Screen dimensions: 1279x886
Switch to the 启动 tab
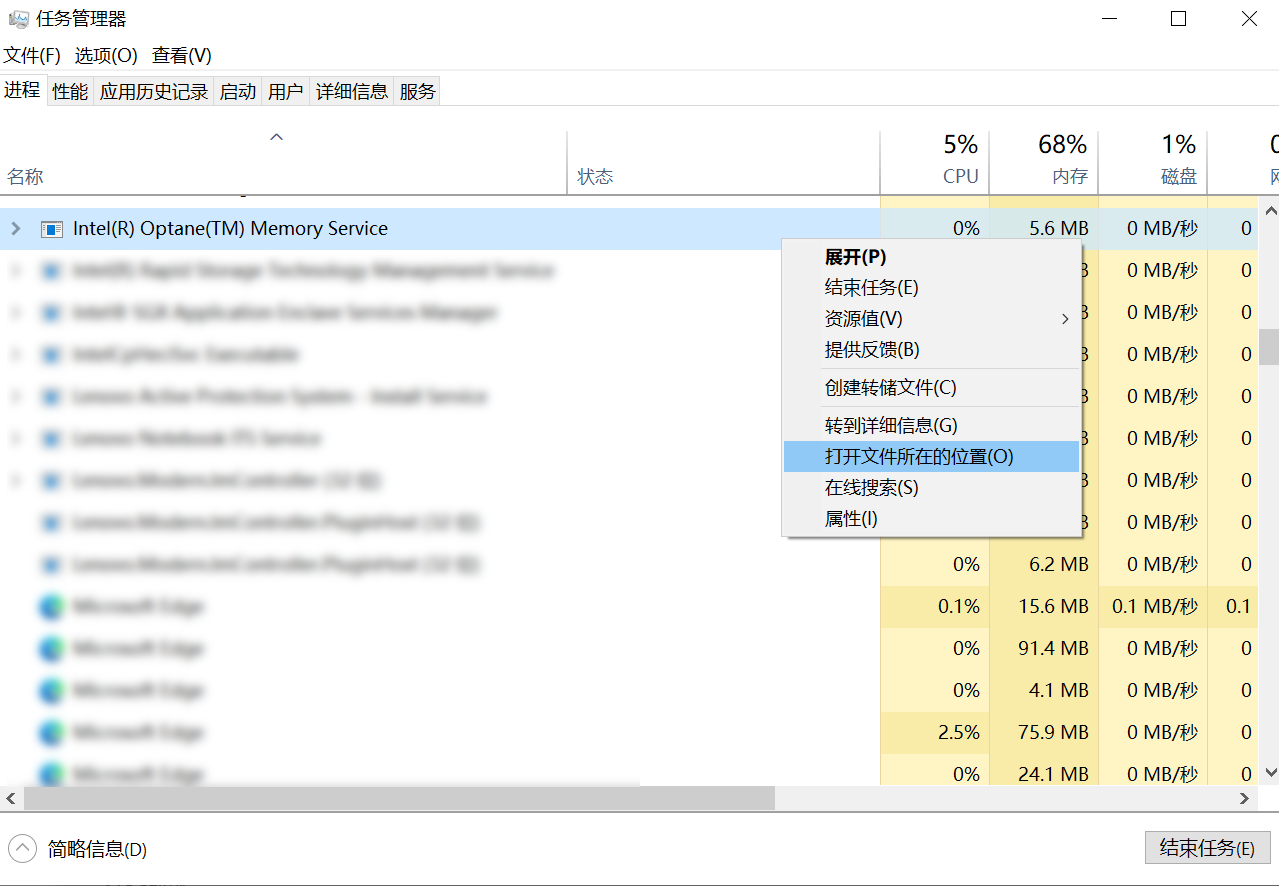coord(238,91)
